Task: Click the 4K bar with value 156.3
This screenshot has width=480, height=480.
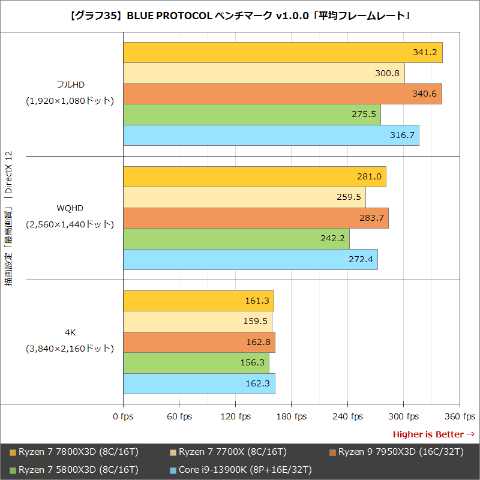Action: (x=197, y=363)
